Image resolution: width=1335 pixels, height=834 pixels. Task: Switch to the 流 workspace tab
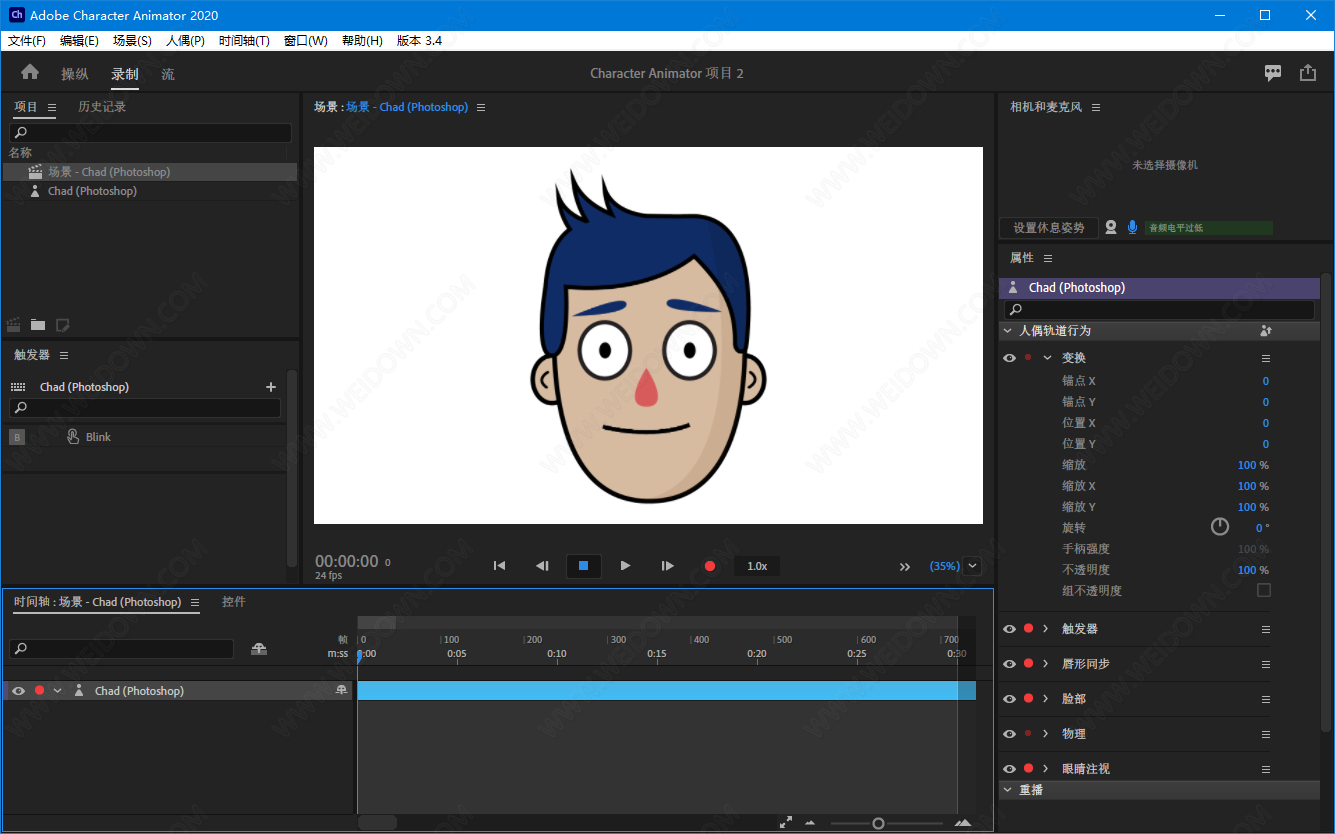coord(168,74)
